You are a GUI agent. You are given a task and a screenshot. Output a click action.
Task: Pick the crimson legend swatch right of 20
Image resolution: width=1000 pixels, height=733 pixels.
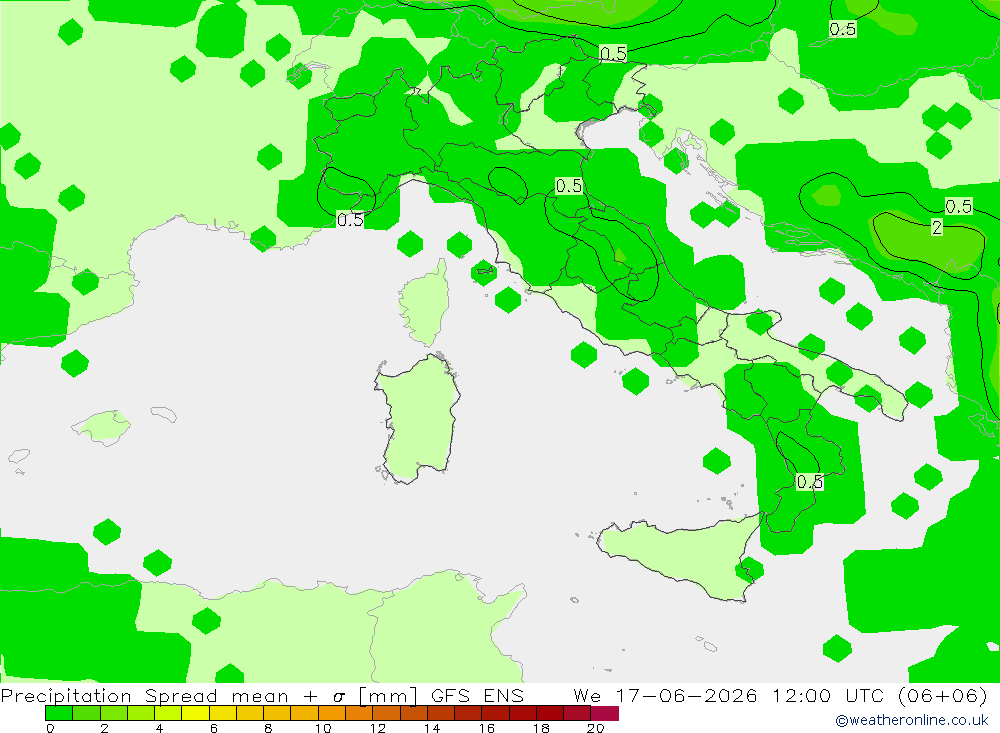[x=605, y=713]
